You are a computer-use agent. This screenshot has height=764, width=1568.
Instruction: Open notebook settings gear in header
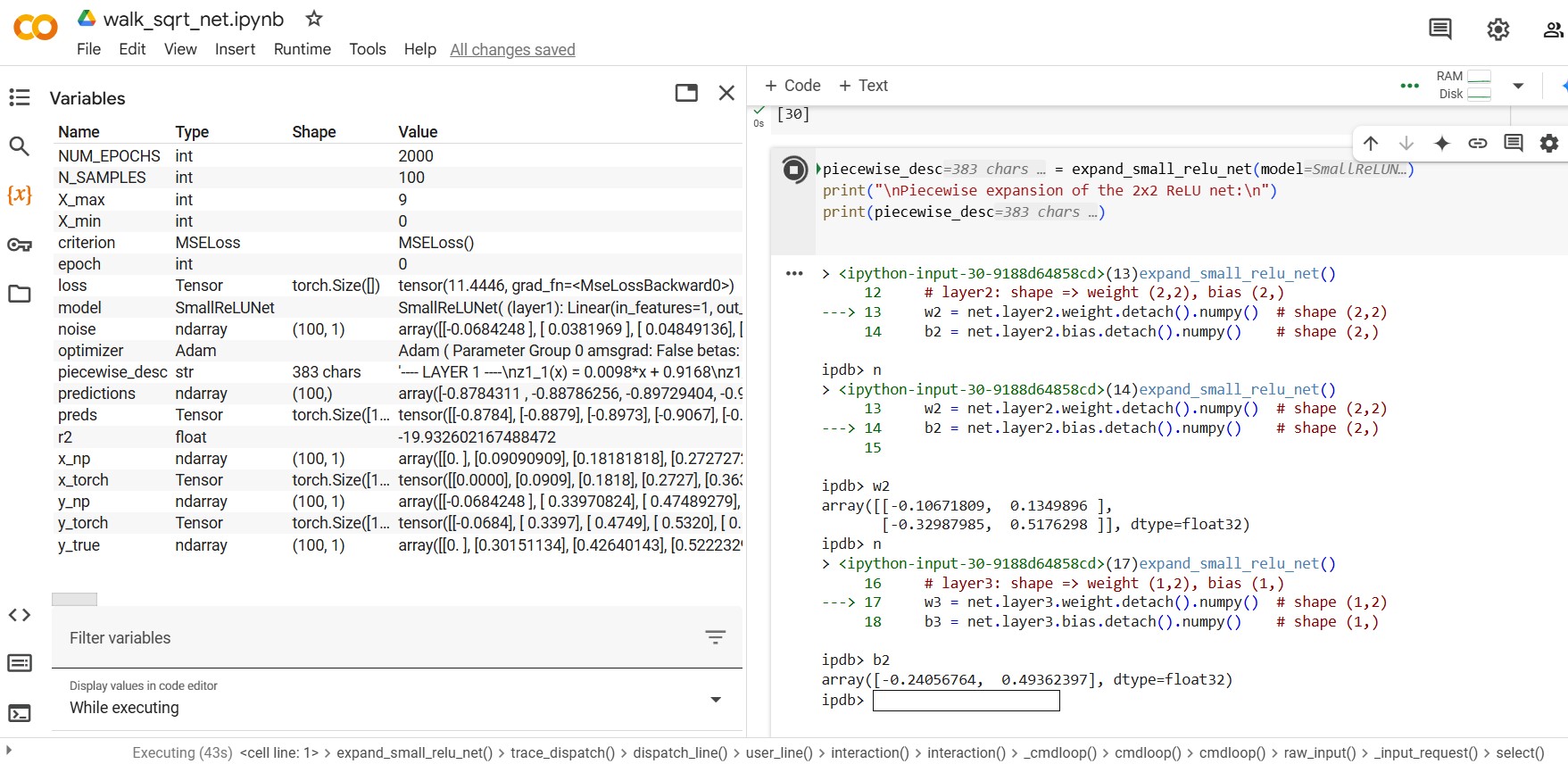[1498, 29]
